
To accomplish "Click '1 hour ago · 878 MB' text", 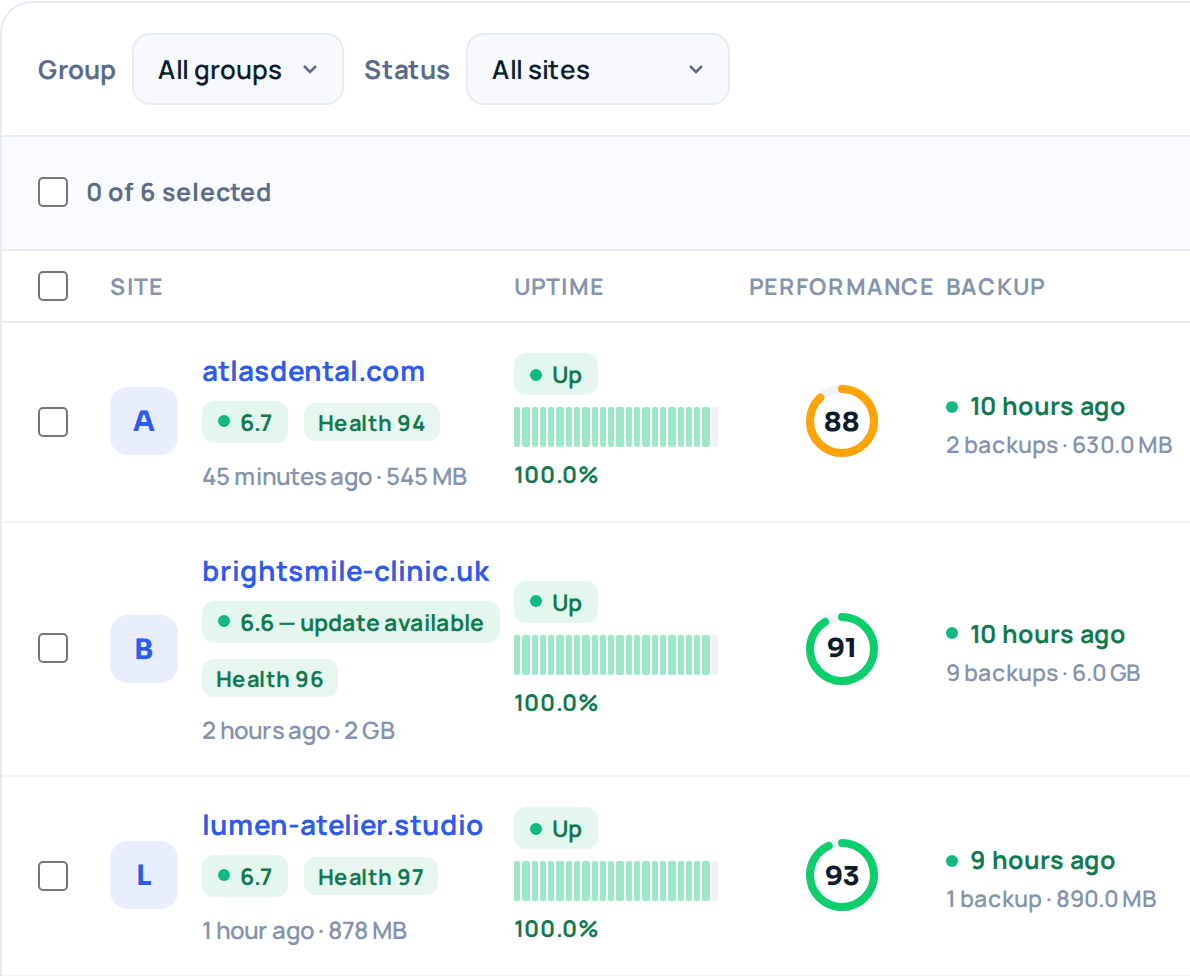I will 304,930.
